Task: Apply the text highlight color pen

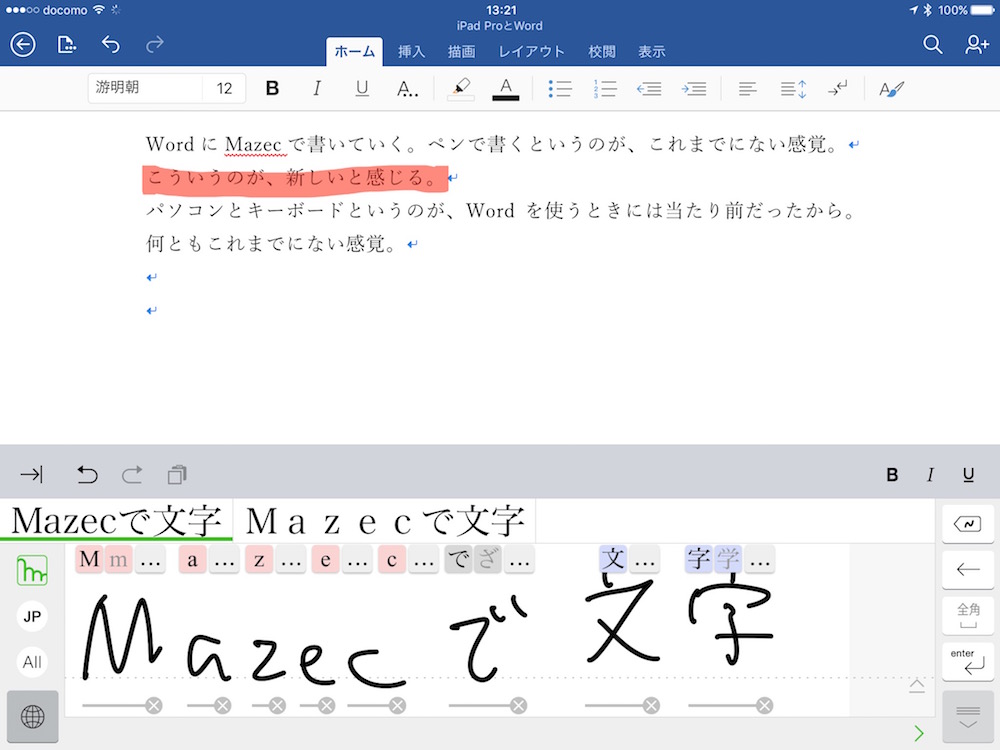Action: 460,89
